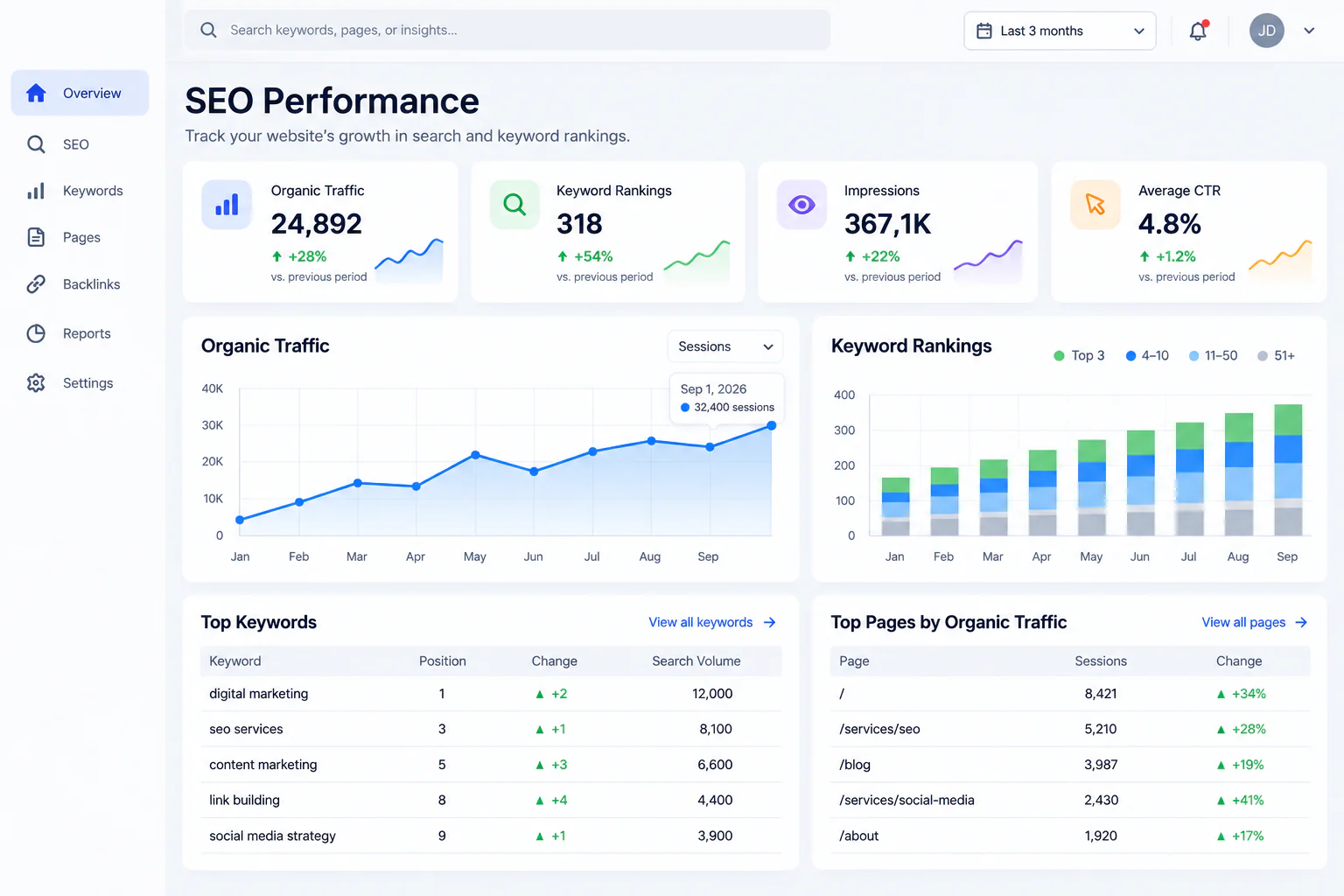The height and width of the screenshot is (896, 1344).
Task: Click the JD user avatar
Action: tap(1266, 31)
